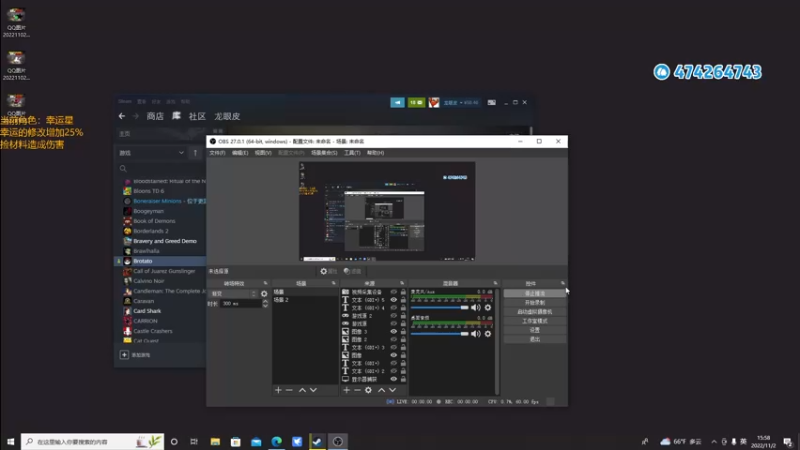Open microphone audio settings gear

488,308
